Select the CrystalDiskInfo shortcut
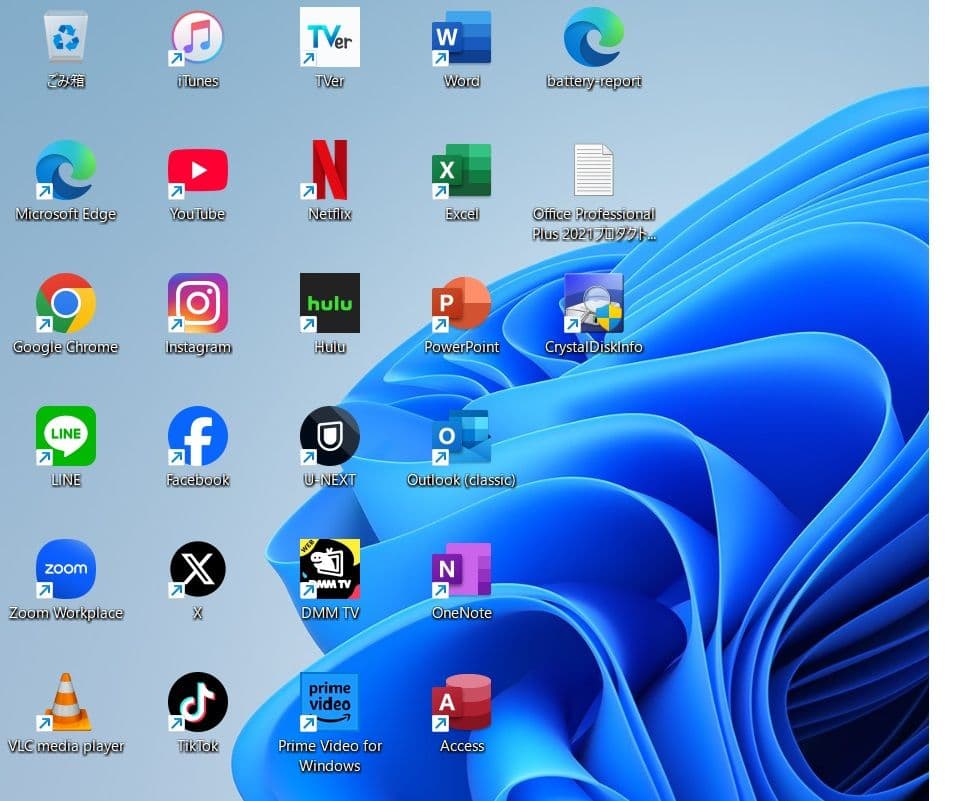The height and width of the screenshot is (801, 960). click(593, 303)
